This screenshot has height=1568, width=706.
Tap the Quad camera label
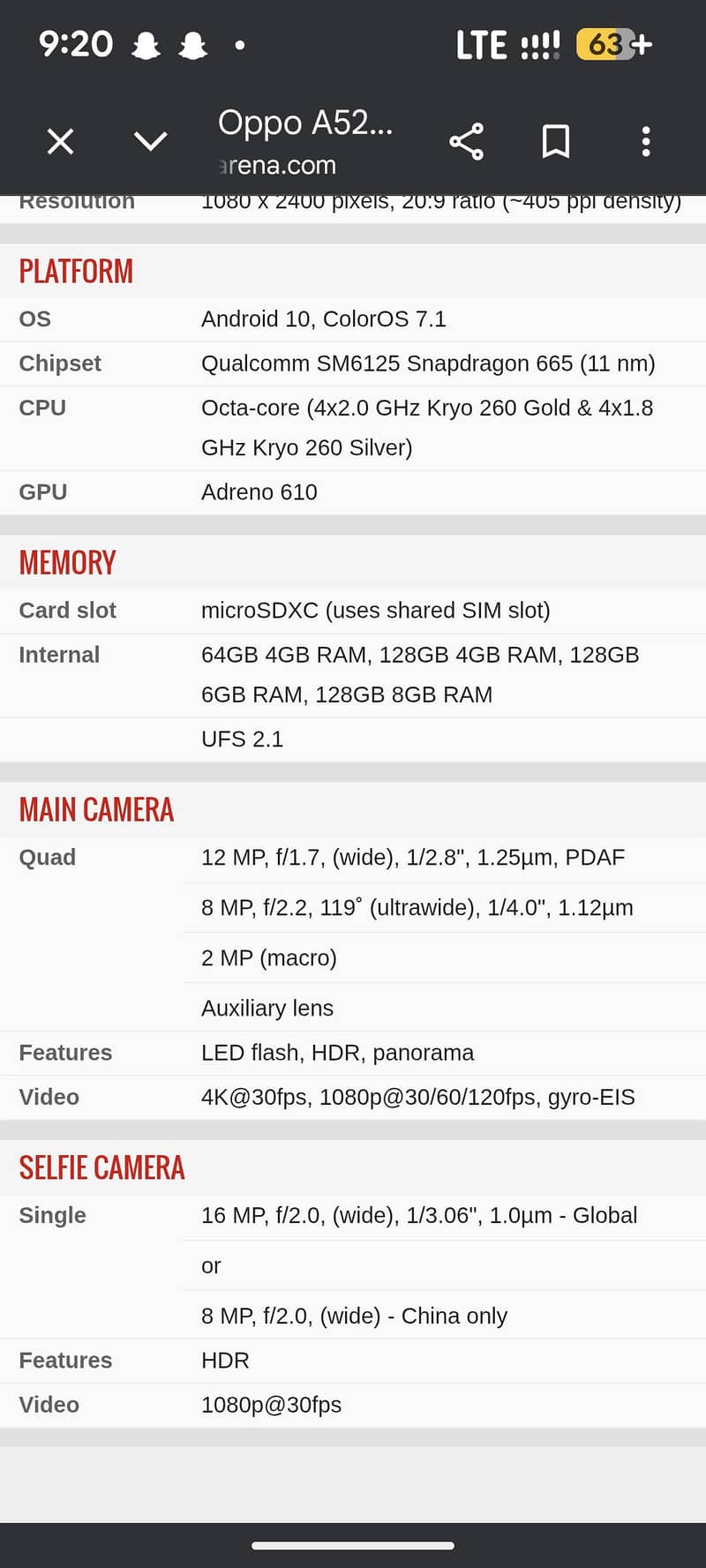[48, 858]
